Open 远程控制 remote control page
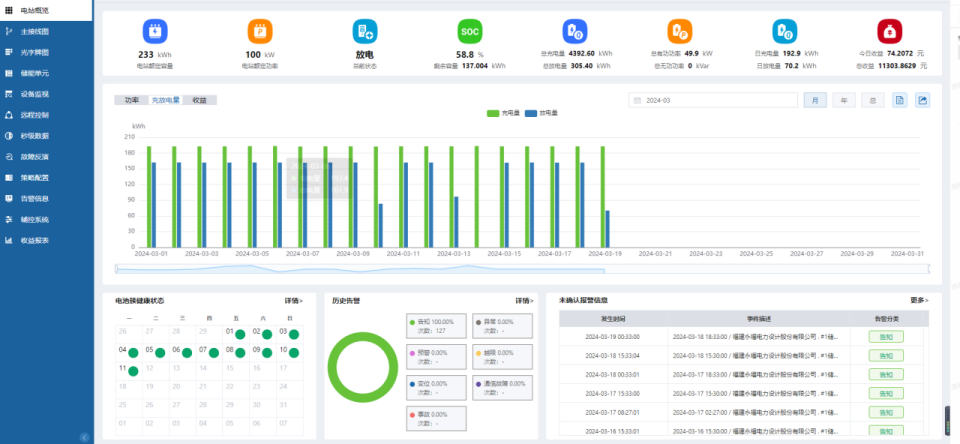This screenshot has width=960, height=444. click(46, 115)
